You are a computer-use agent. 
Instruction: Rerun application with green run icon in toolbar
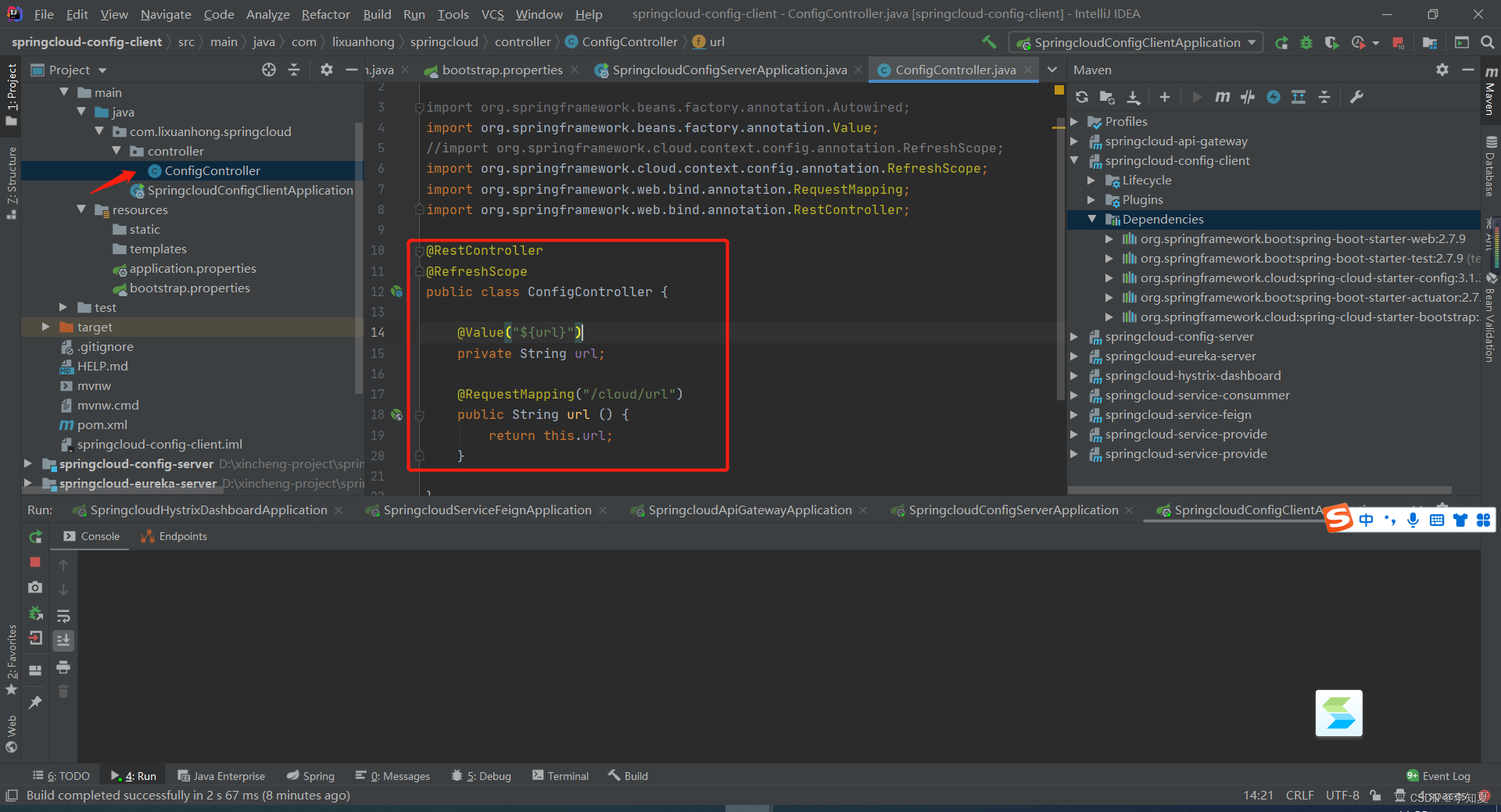[1281, 42]
